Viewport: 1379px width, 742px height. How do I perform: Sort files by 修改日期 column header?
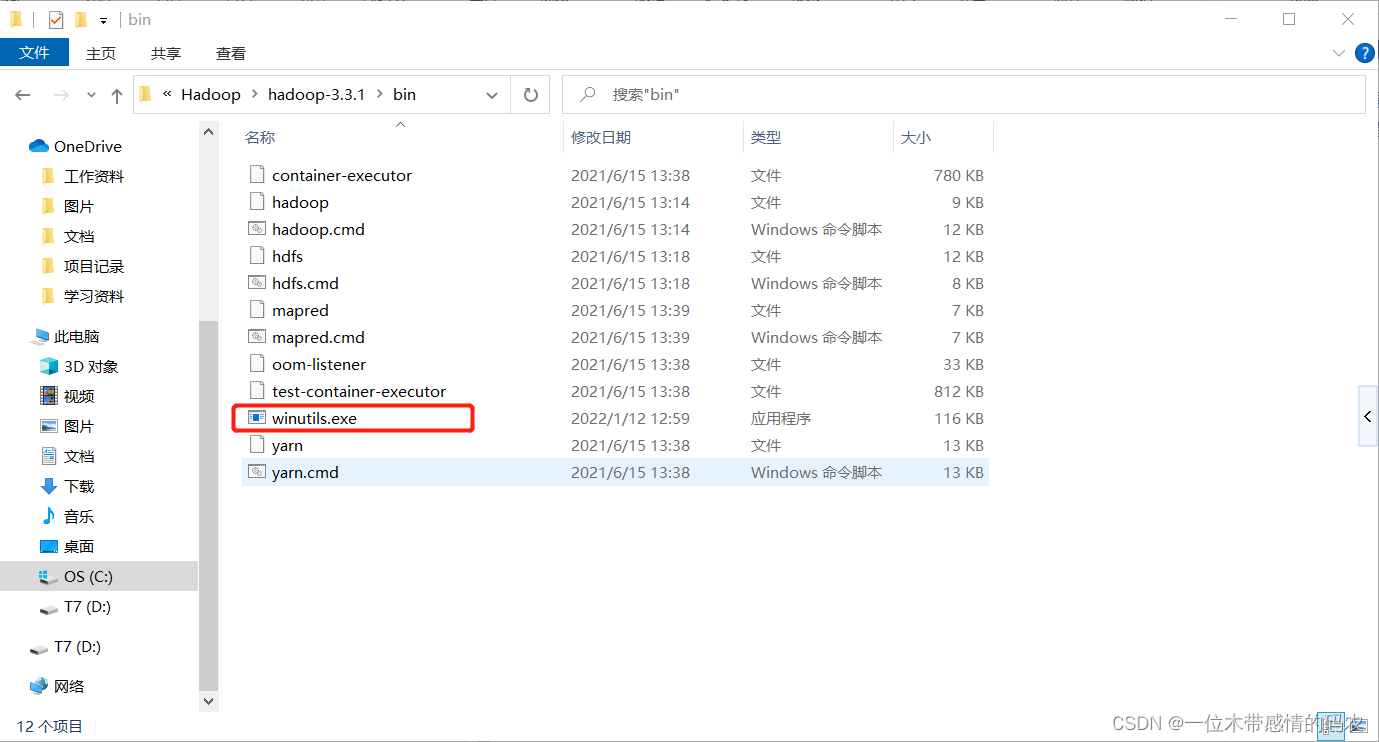coord(601,137)
